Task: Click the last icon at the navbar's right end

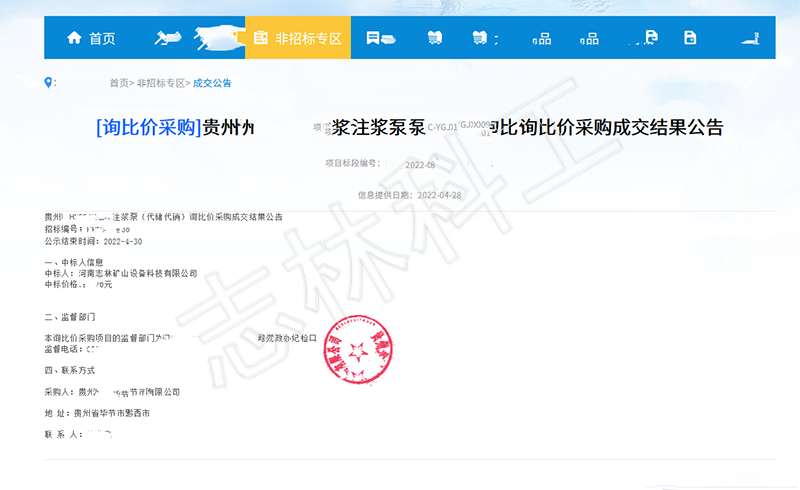Action: (x=751, y=39)
